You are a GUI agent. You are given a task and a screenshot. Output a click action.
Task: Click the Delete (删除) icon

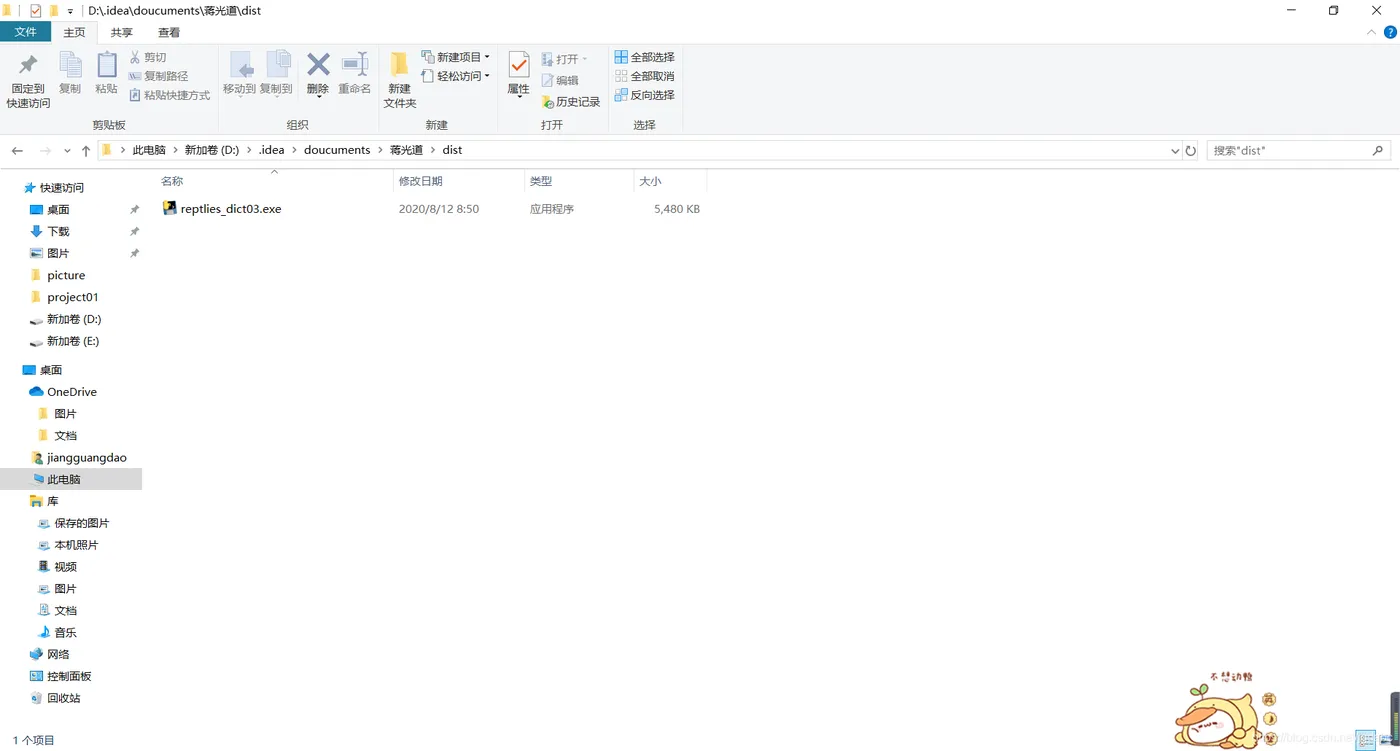click(317, 72)
